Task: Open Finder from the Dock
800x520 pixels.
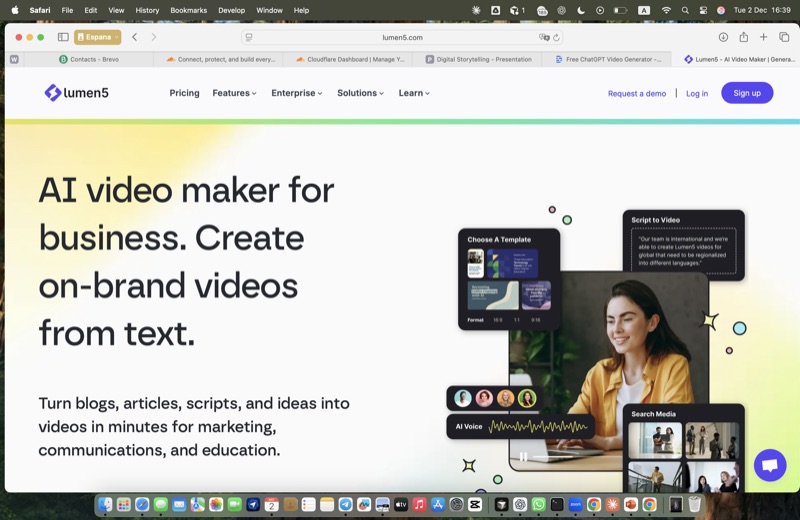Action: click(x=105, y=505)
